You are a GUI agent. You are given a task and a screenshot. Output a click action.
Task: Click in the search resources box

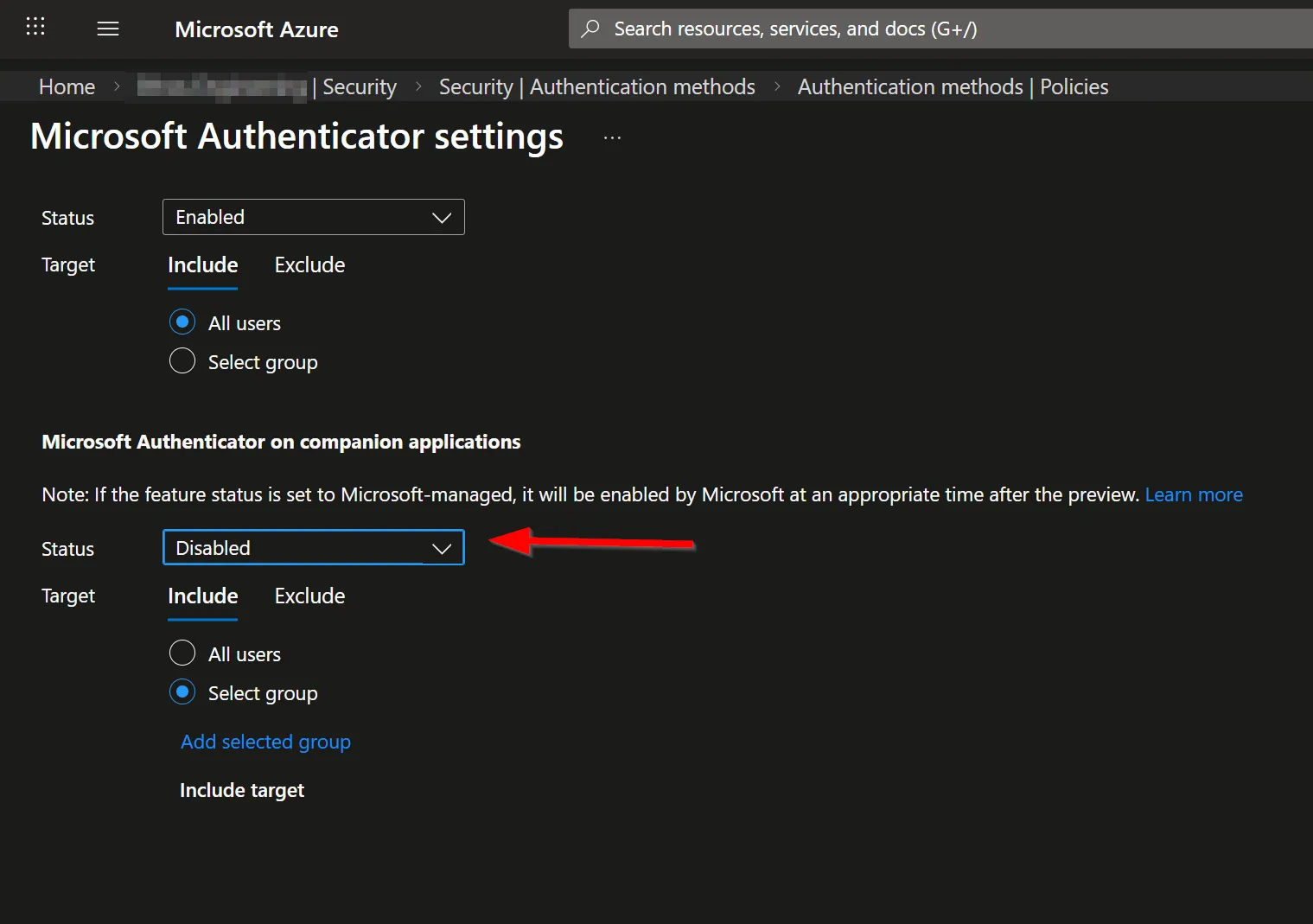(940, 29)
